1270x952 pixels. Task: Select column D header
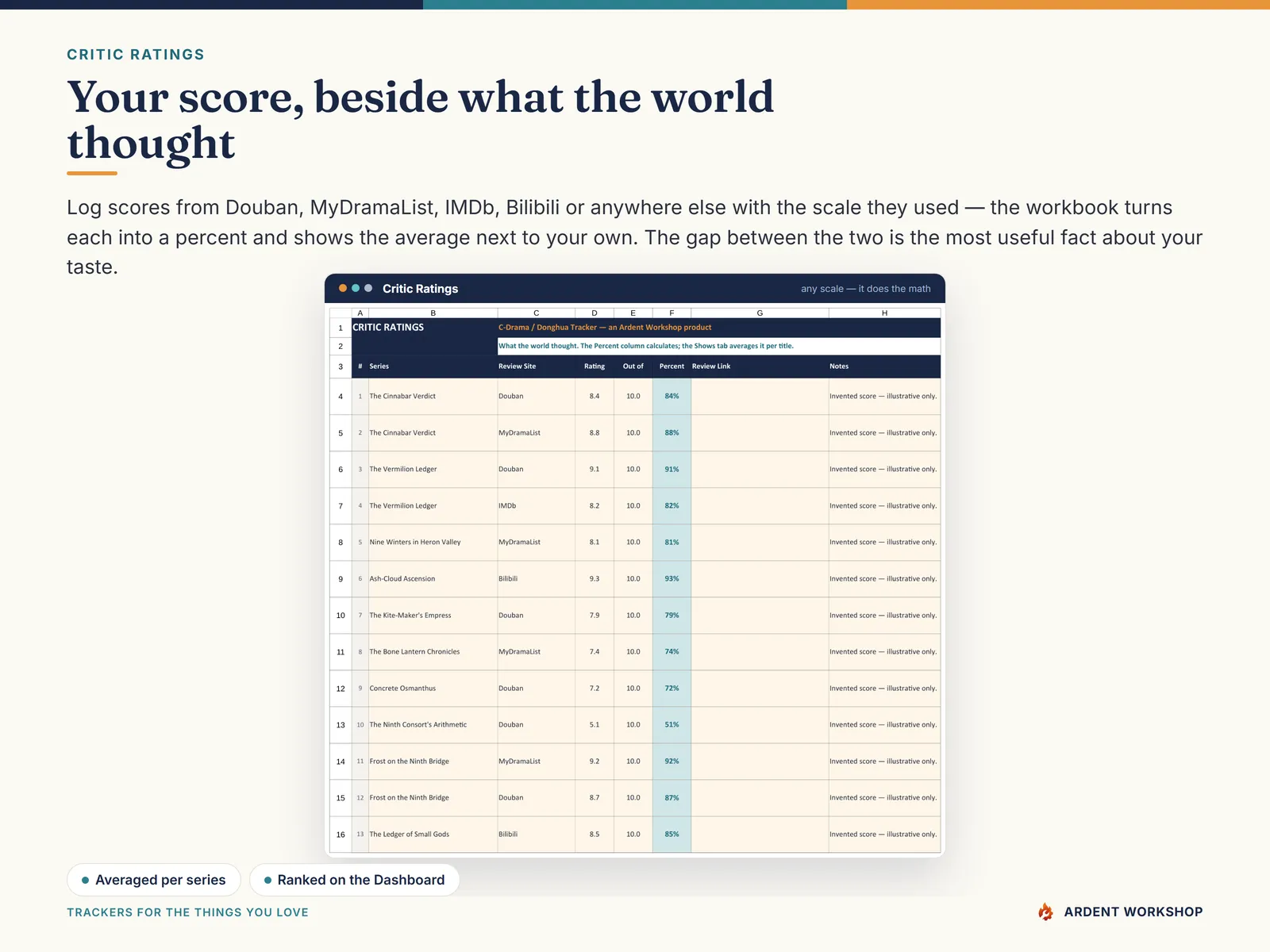pos(595,313)
